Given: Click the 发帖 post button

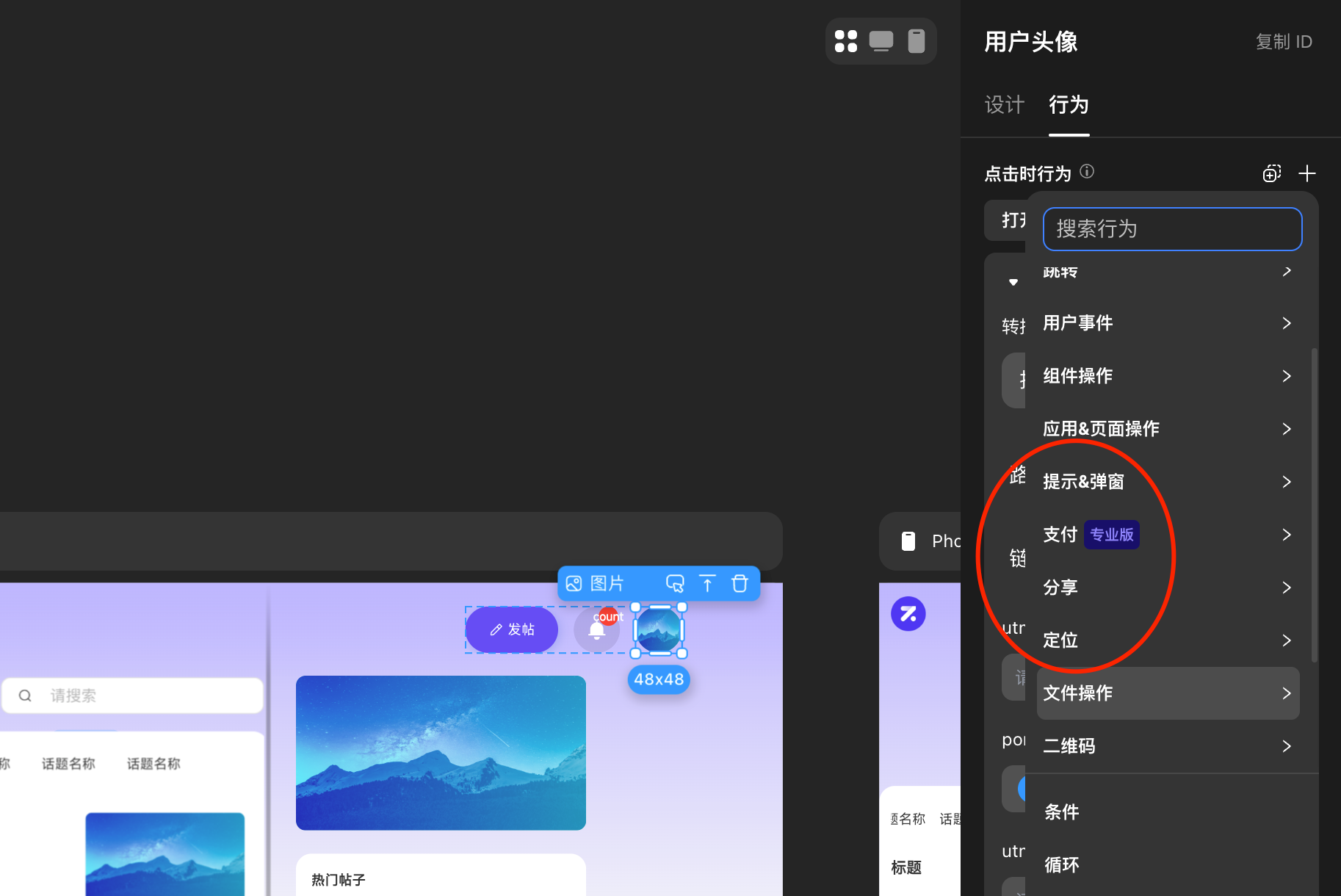Looking at the screenshot, I should point(512,630).
